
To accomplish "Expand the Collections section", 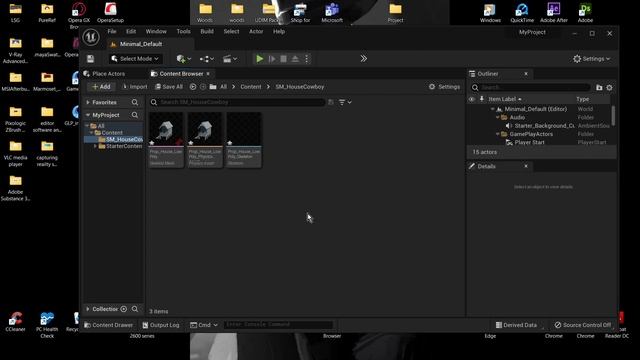I will click(x=88, y=309).
